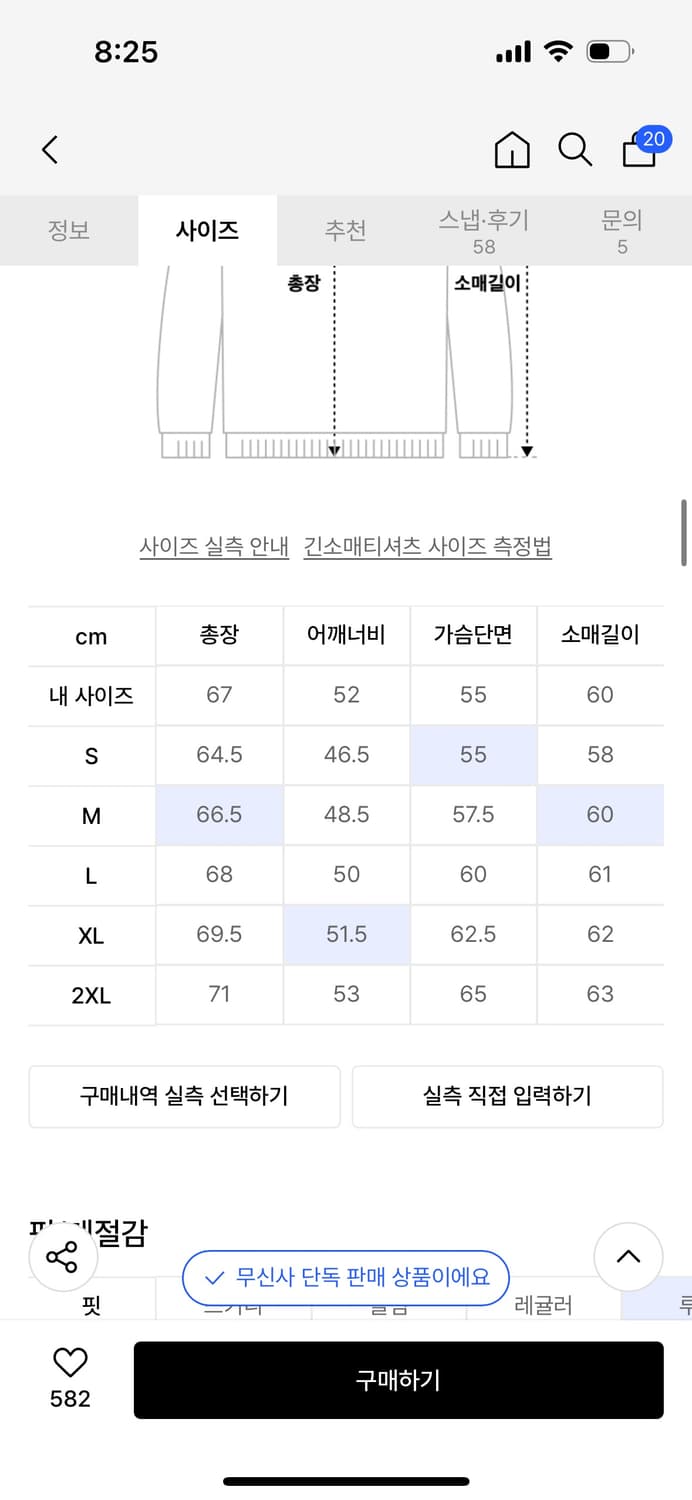The image size is (692, 1500).
Task: Switch to the 정보 tab
Action: click(69, 230)
